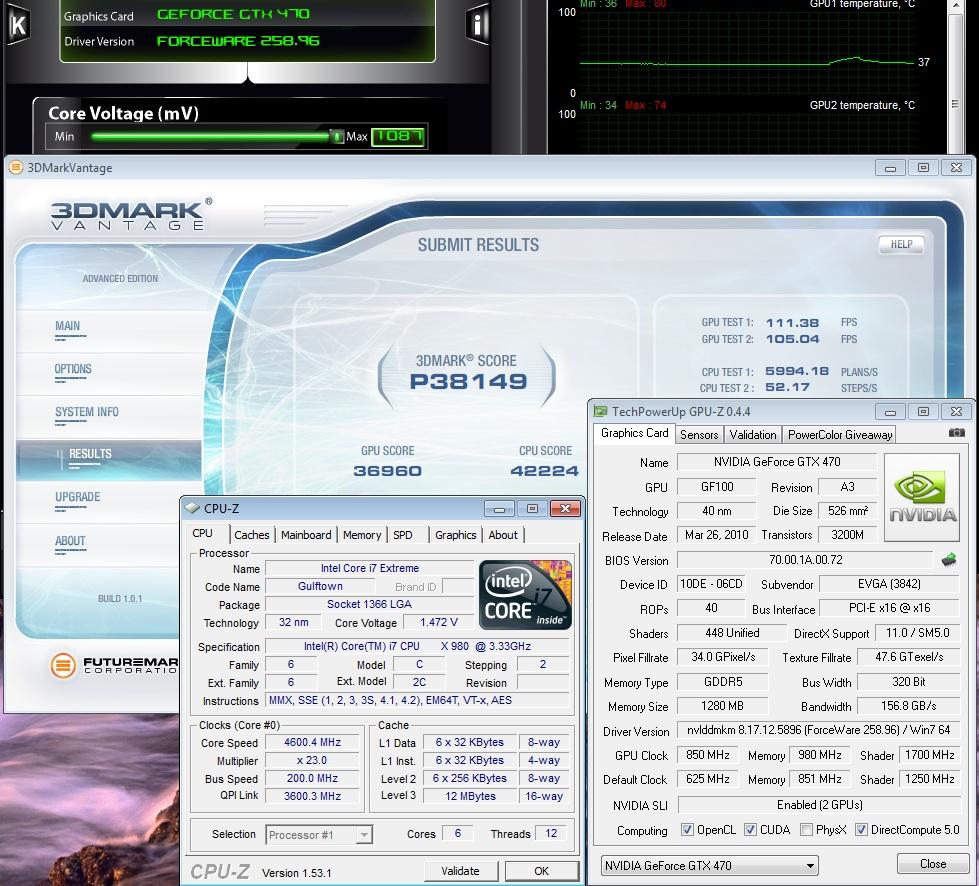This screenshot has width=979, height=886.
Task: Toggle the DirectCompute 5.0 checkbox
Action: 861,830
